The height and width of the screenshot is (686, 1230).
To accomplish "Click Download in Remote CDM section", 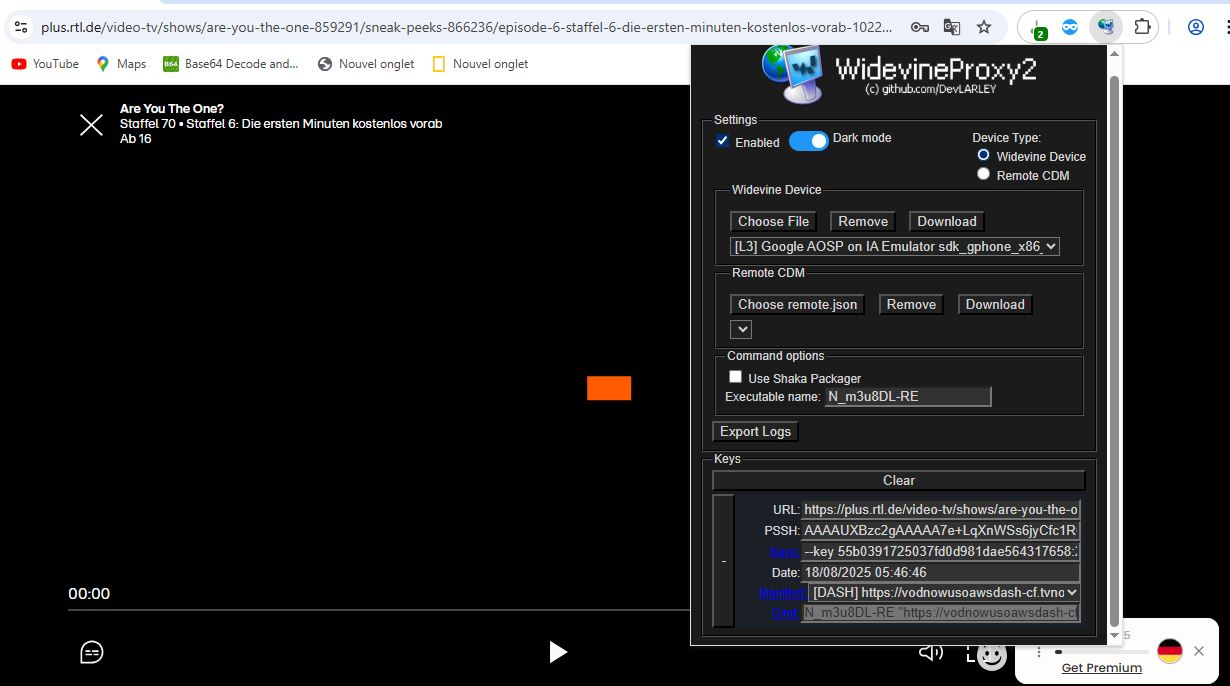I will click(x=995, y=304).
